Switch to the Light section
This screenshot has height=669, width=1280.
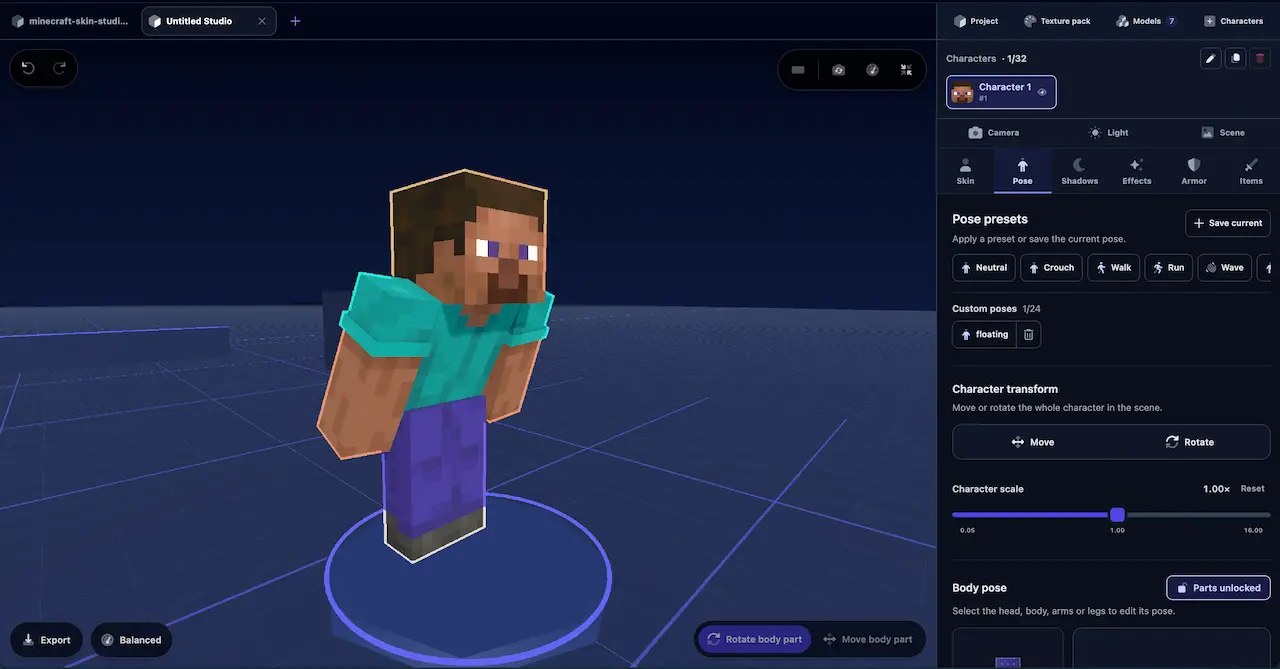point(1109,132)
